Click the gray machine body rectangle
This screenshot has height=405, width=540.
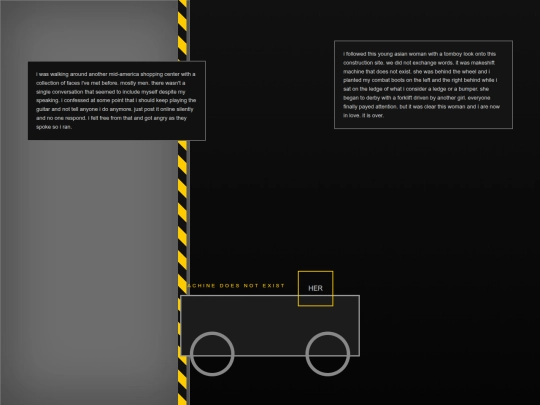click(270, 325)
